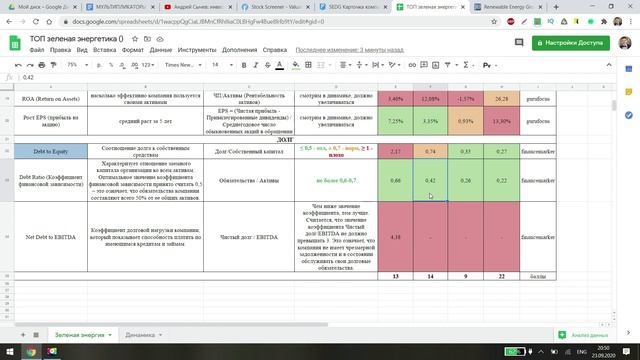Open the Tasks side panel icon
This screenshot has height=360, width=640.
(x=629, y=116)
